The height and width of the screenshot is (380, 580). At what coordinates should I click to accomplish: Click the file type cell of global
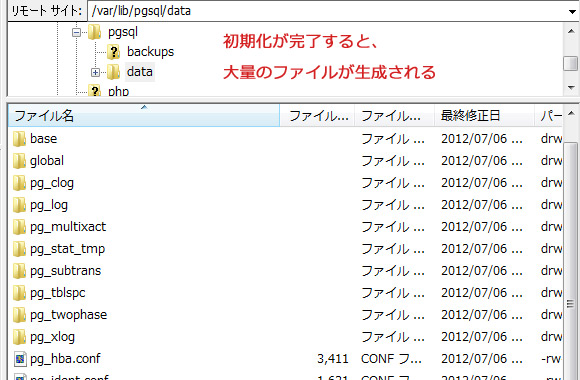coord(392,161)
